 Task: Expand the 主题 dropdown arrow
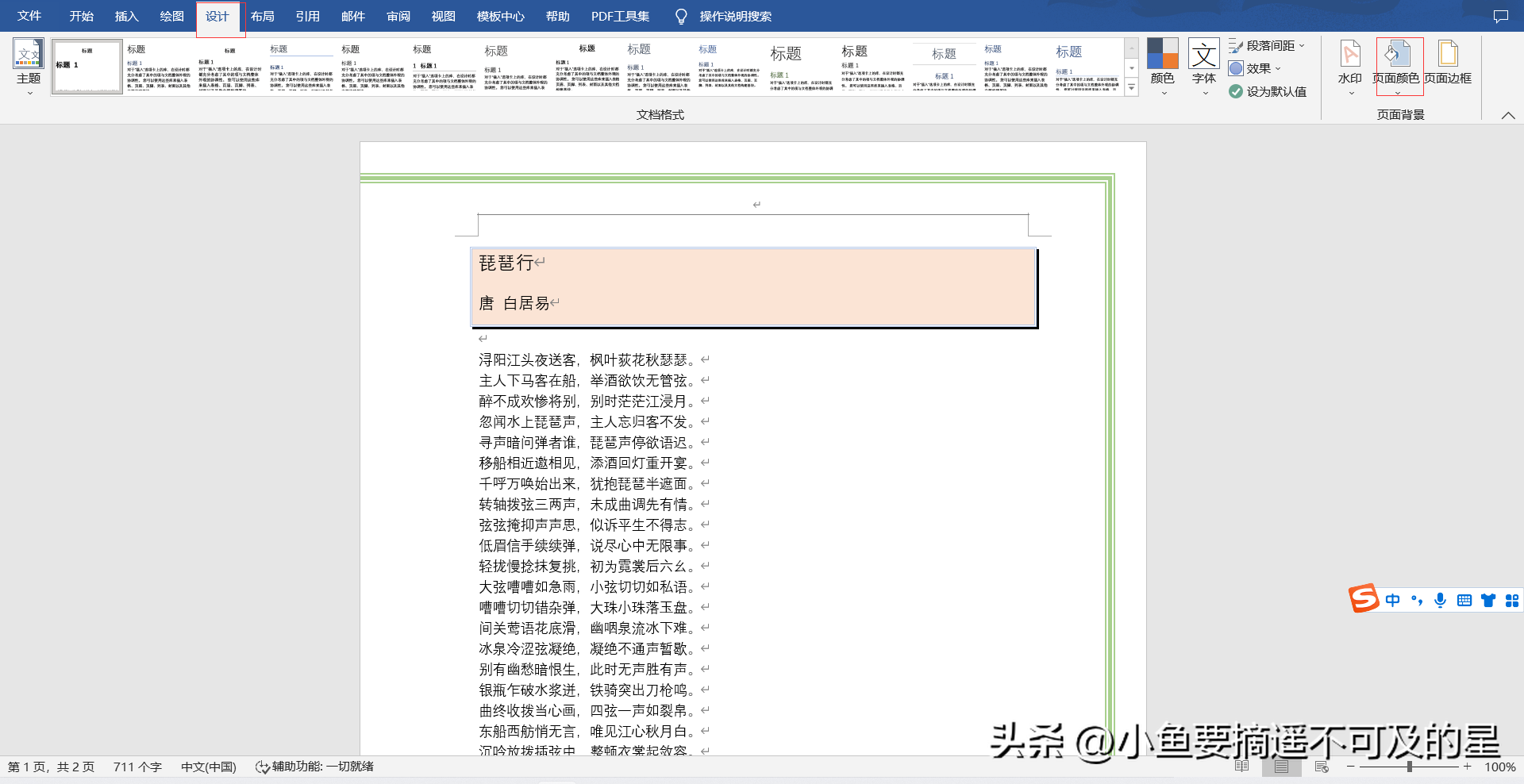coord(29,93)
